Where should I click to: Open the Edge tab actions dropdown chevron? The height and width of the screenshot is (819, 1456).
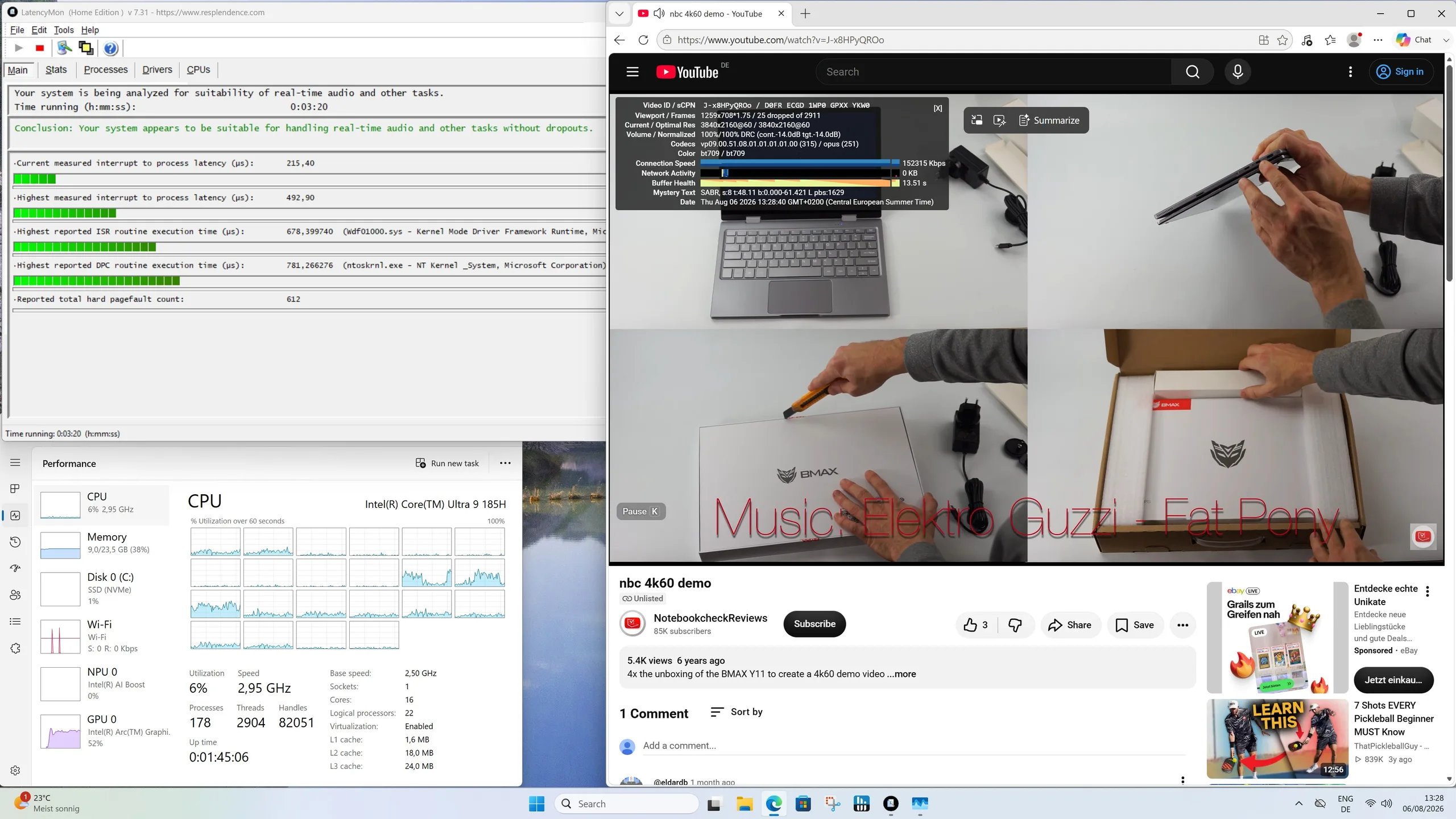pyautogui.click(x=619, y=14)
